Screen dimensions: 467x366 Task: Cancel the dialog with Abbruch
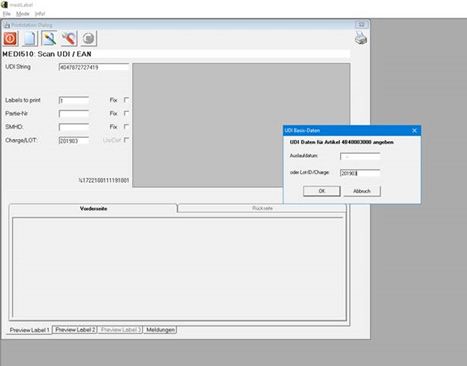[x=362, y=191]
